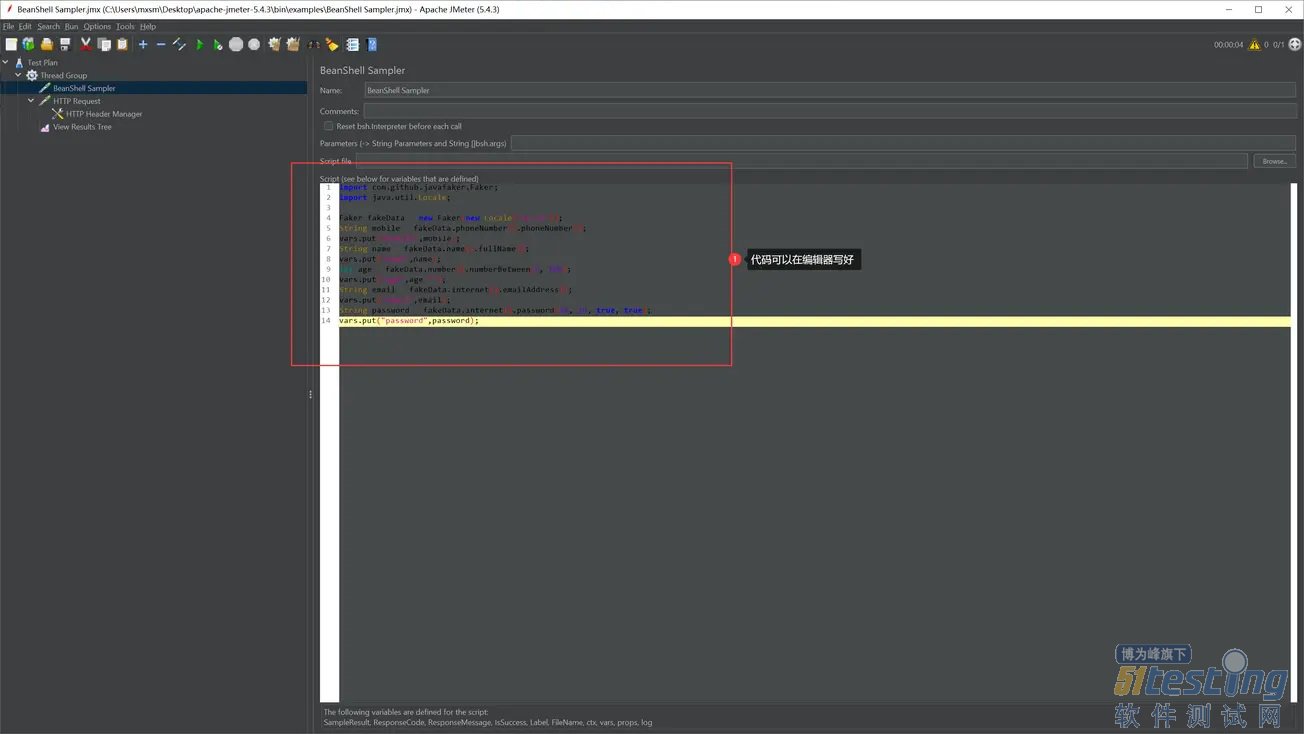Click the Clear All results icon
Screen dimensions: 1304x734
click(x=293, y=44)
